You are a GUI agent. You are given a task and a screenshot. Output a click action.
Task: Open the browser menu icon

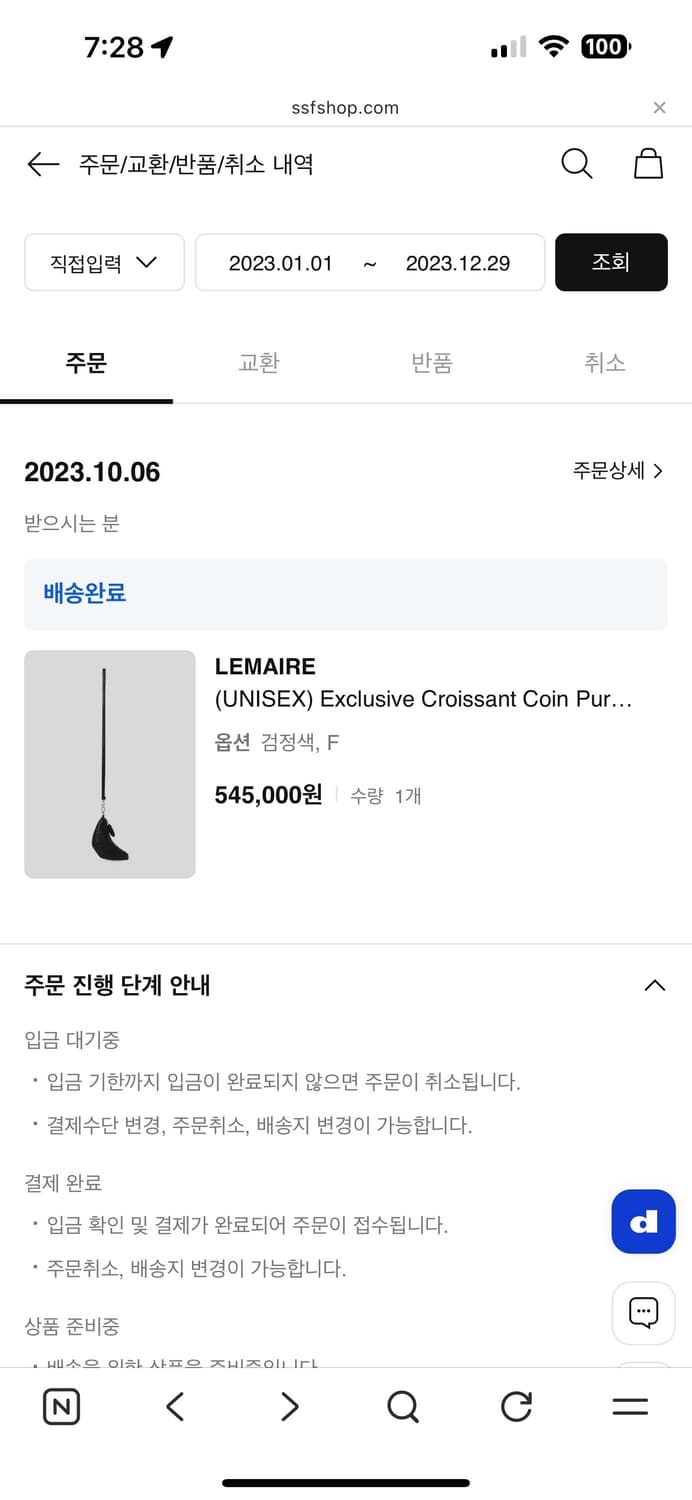click(630, 1406)
